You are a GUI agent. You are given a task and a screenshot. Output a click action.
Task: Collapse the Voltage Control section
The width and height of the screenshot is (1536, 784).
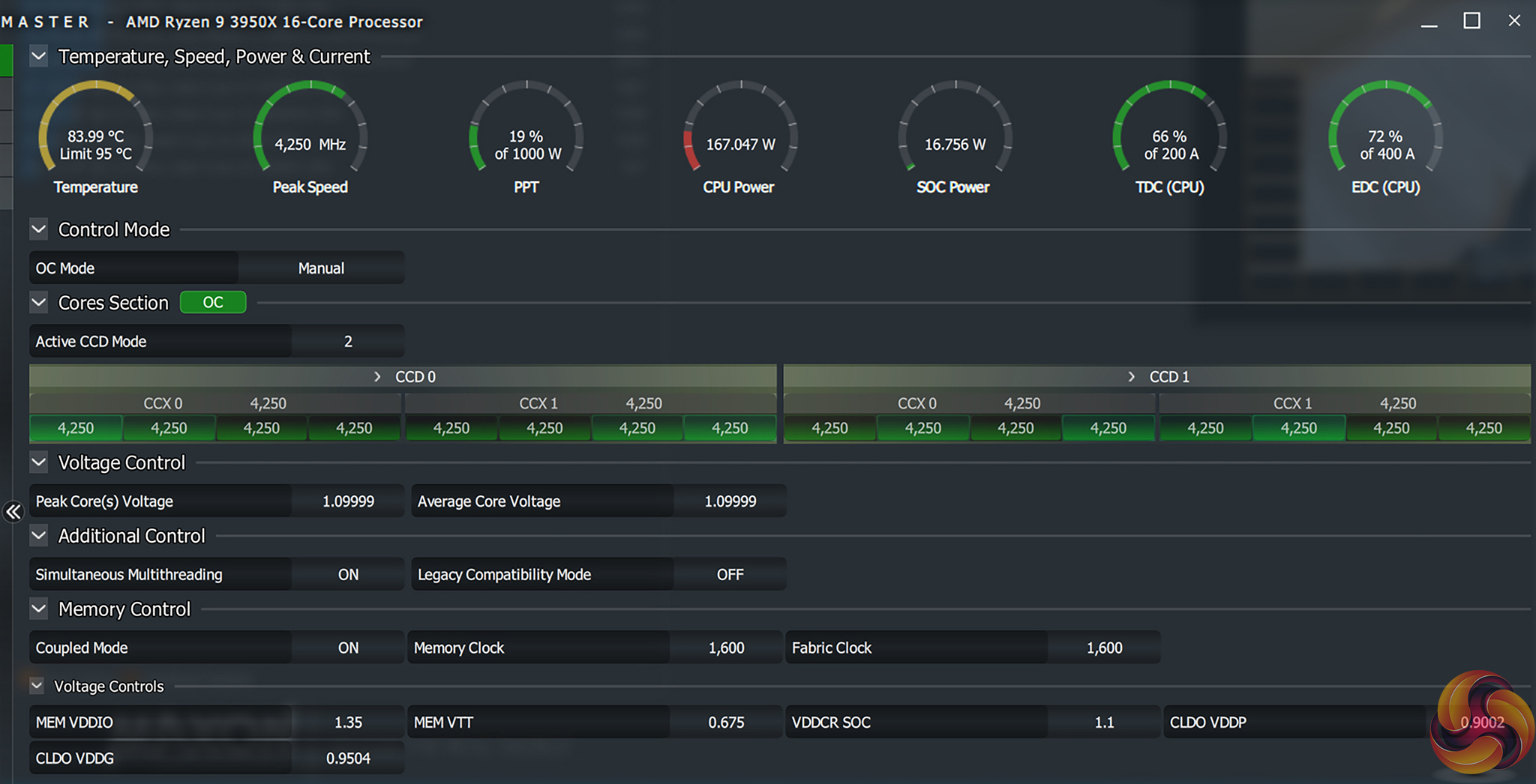click(x=39, y=463)
